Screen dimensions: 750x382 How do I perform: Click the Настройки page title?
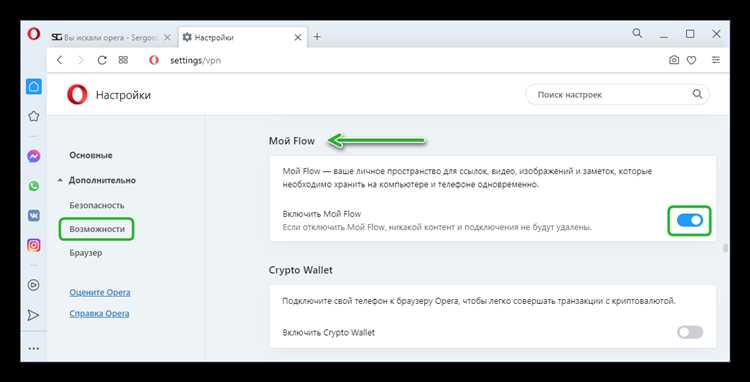click(x=123, y=95)
